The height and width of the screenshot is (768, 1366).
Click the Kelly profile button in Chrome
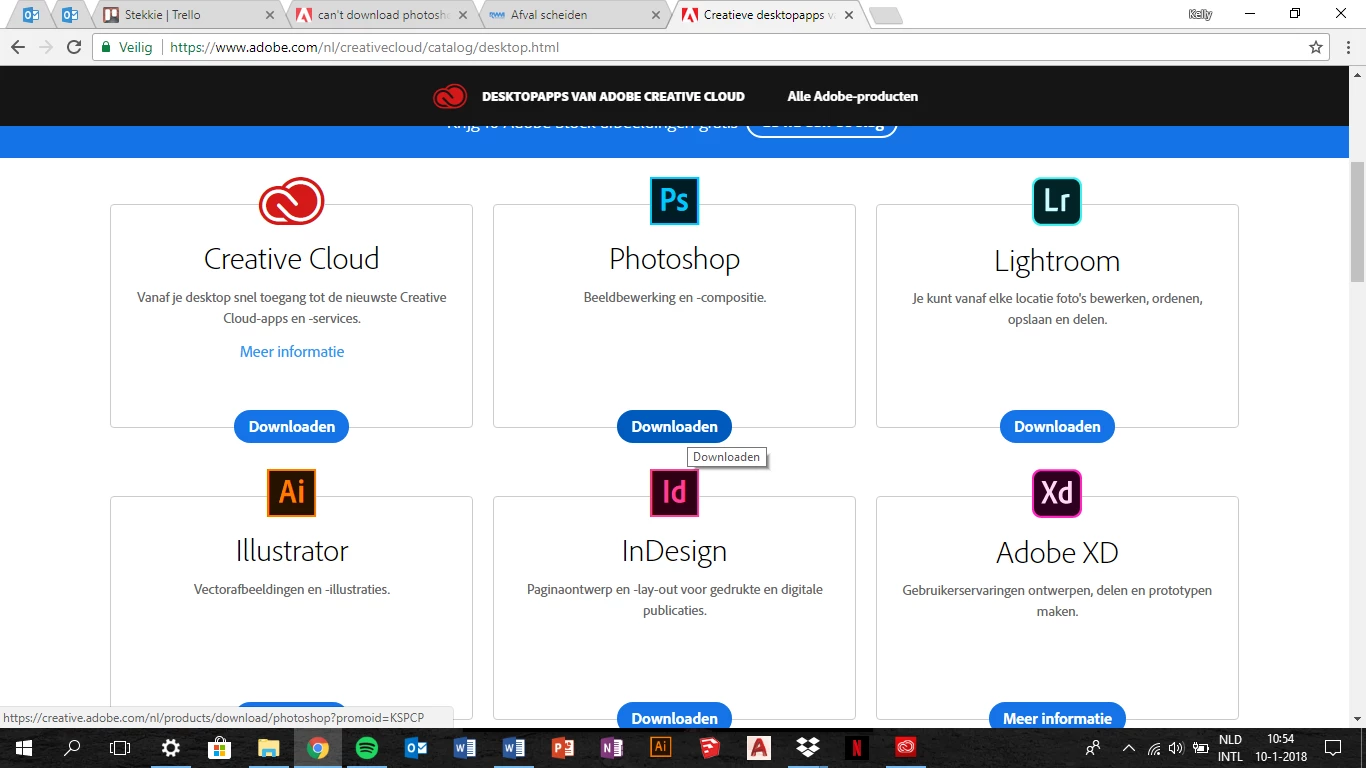[x=1200, y=14]
